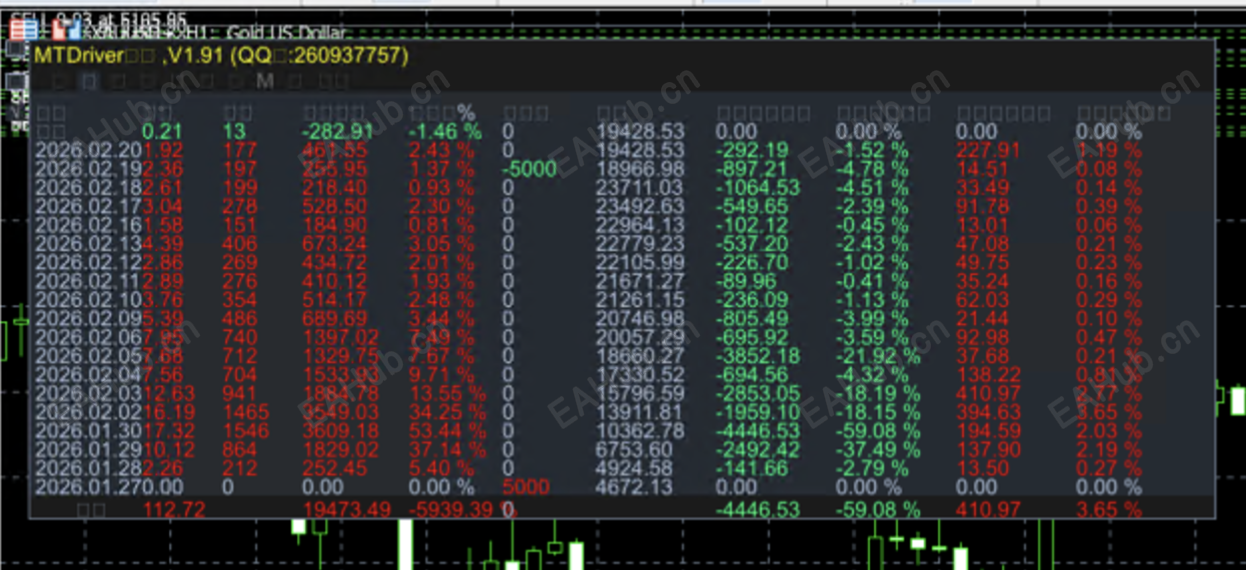Image resolution: width=1246 pixels, height=570 pixels.
Task: Click profit 461.55 in the 2026.02.20 row
Action: click(334, 150)
